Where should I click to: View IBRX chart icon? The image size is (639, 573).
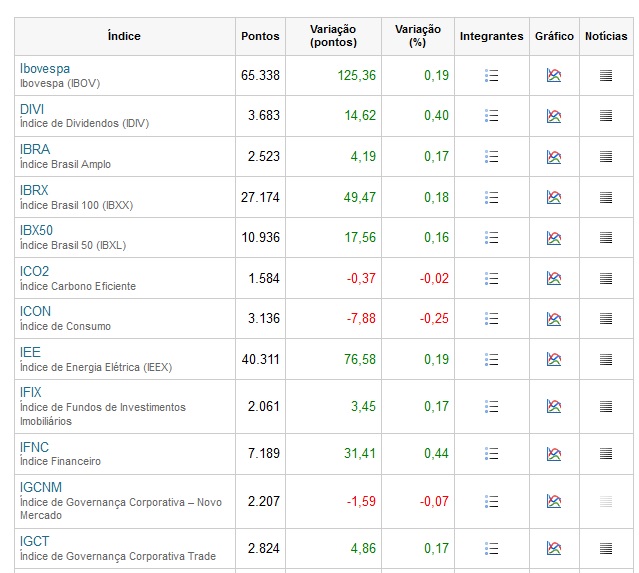click(554, 197)
